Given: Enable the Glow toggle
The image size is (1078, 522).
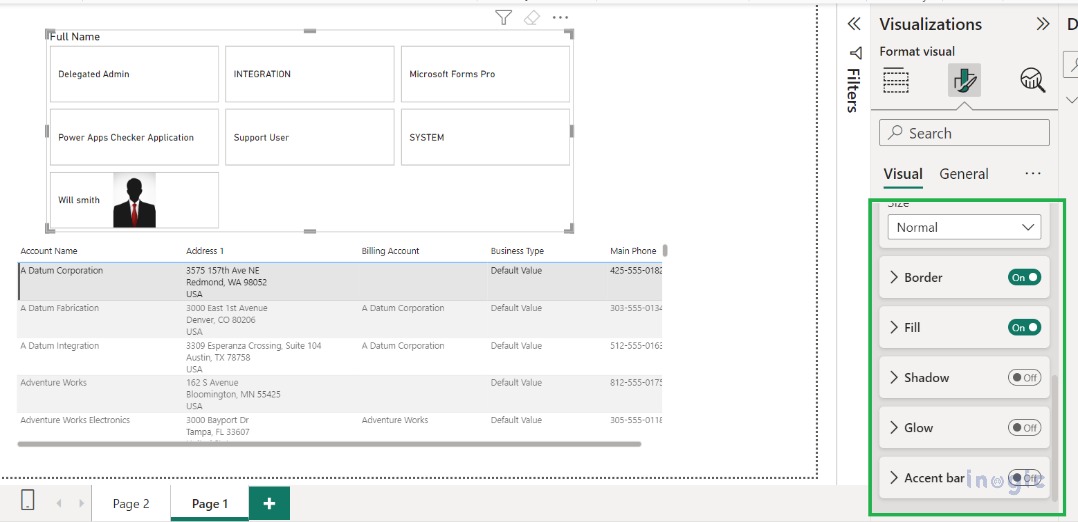Looking at the screenshot, I should (1024, 427).
